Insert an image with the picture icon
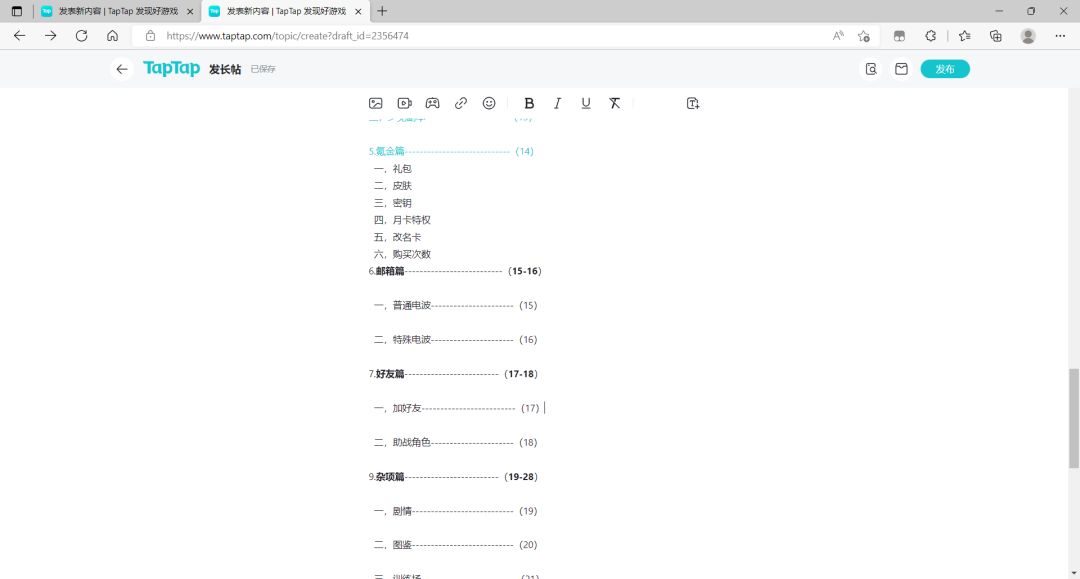The width and height of the screenshot is (1080, 579). (x=375, y=103)
